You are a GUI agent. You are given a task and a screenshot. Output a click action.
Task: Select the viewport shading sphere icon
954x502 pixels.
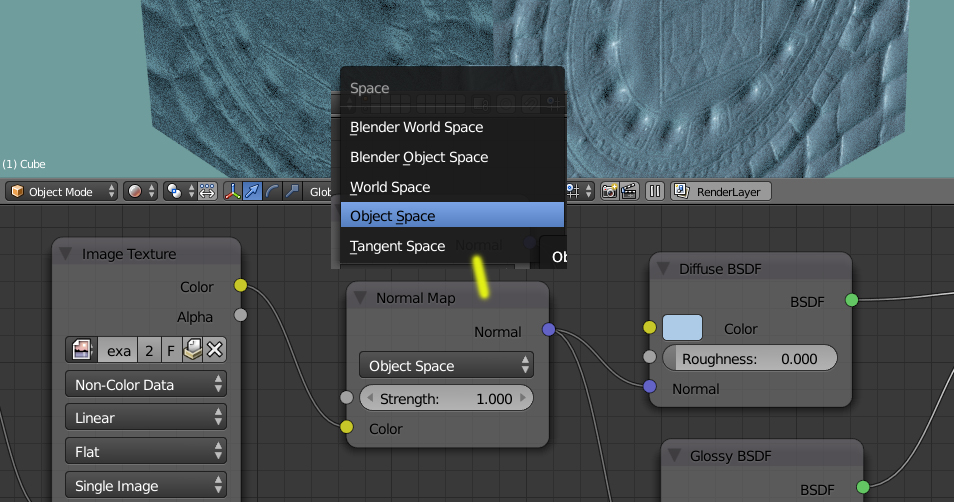(x=134, y=192)
